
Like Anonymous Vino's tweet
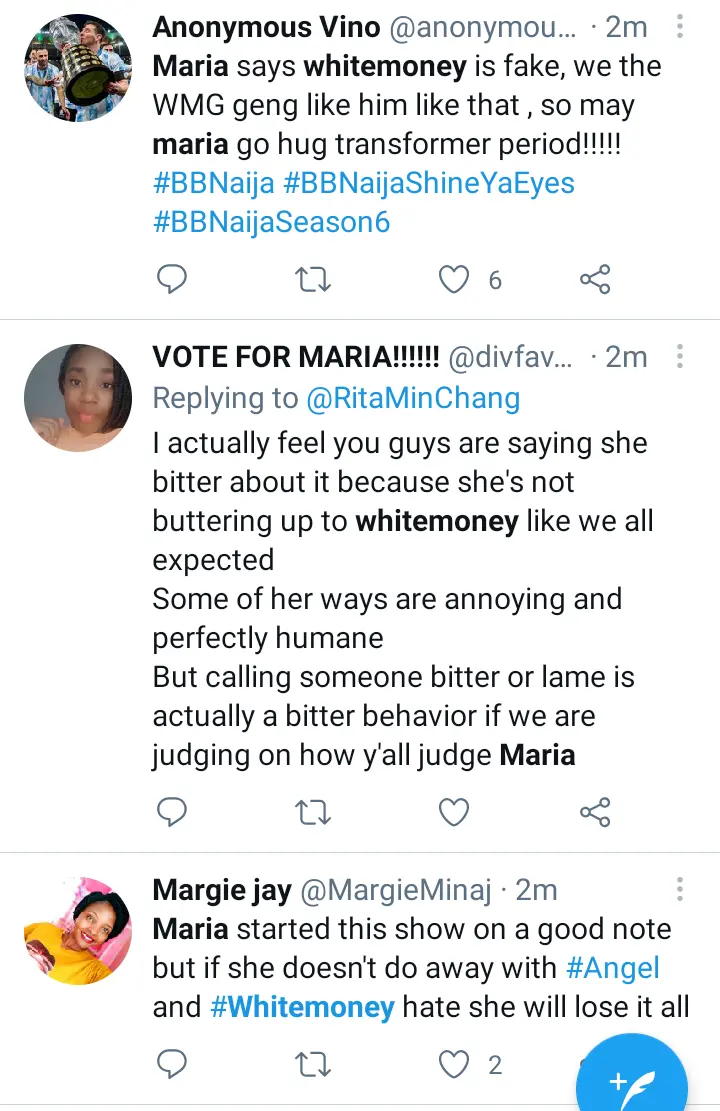pyautogui.click(x=455, y=280)
